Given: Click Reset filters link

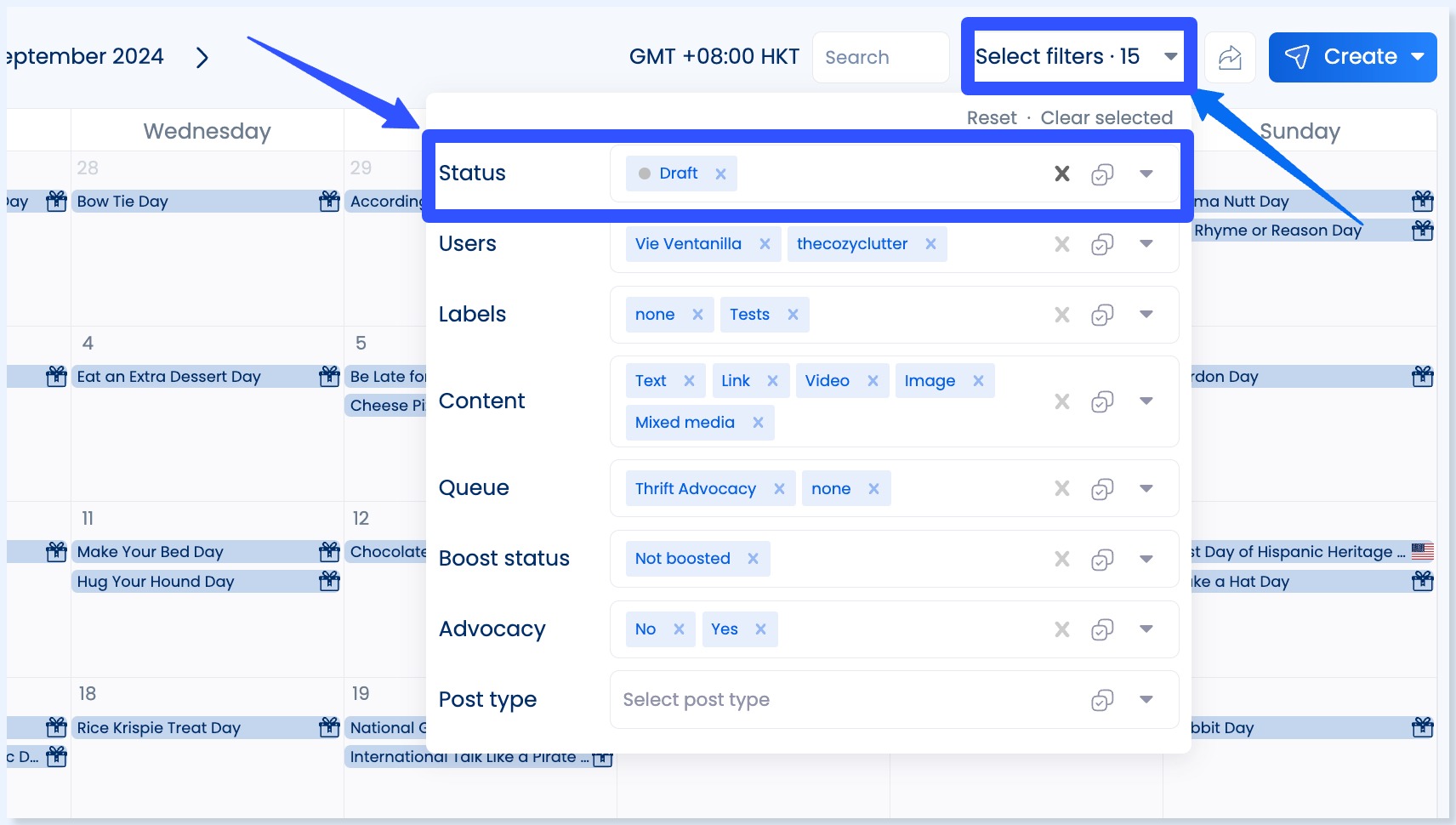Looking at the screenshot, I should (991, 118).
